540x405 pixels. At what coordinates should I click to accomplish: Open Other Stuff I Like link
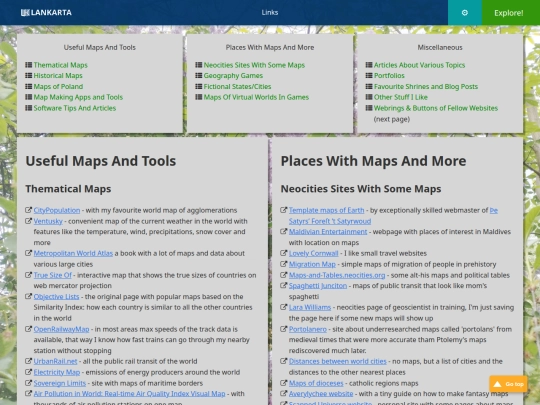[x=401, y=97]
